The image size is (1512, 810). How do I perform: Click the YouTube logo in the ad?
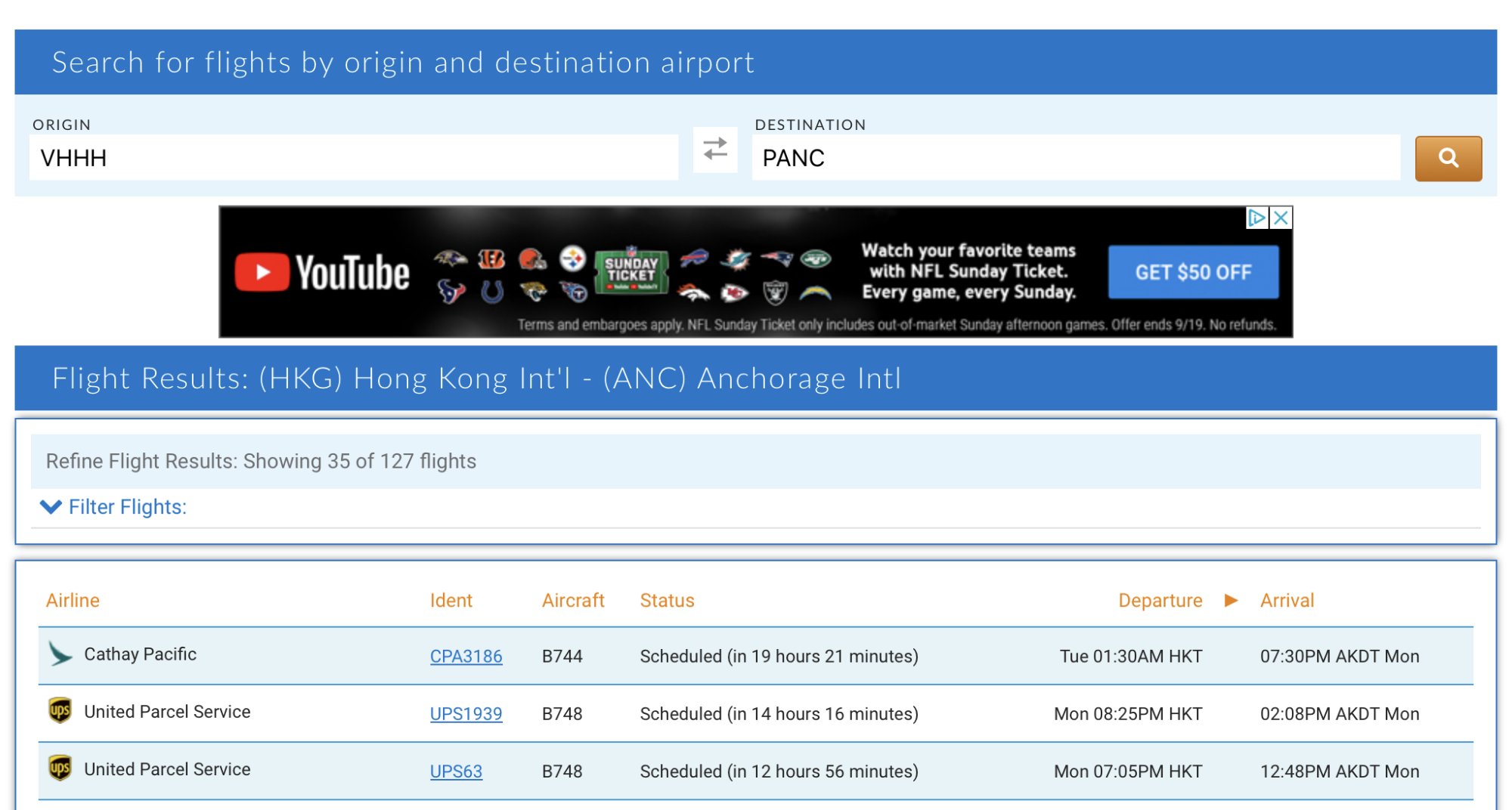pyautogui.click(x=322, y=272)
